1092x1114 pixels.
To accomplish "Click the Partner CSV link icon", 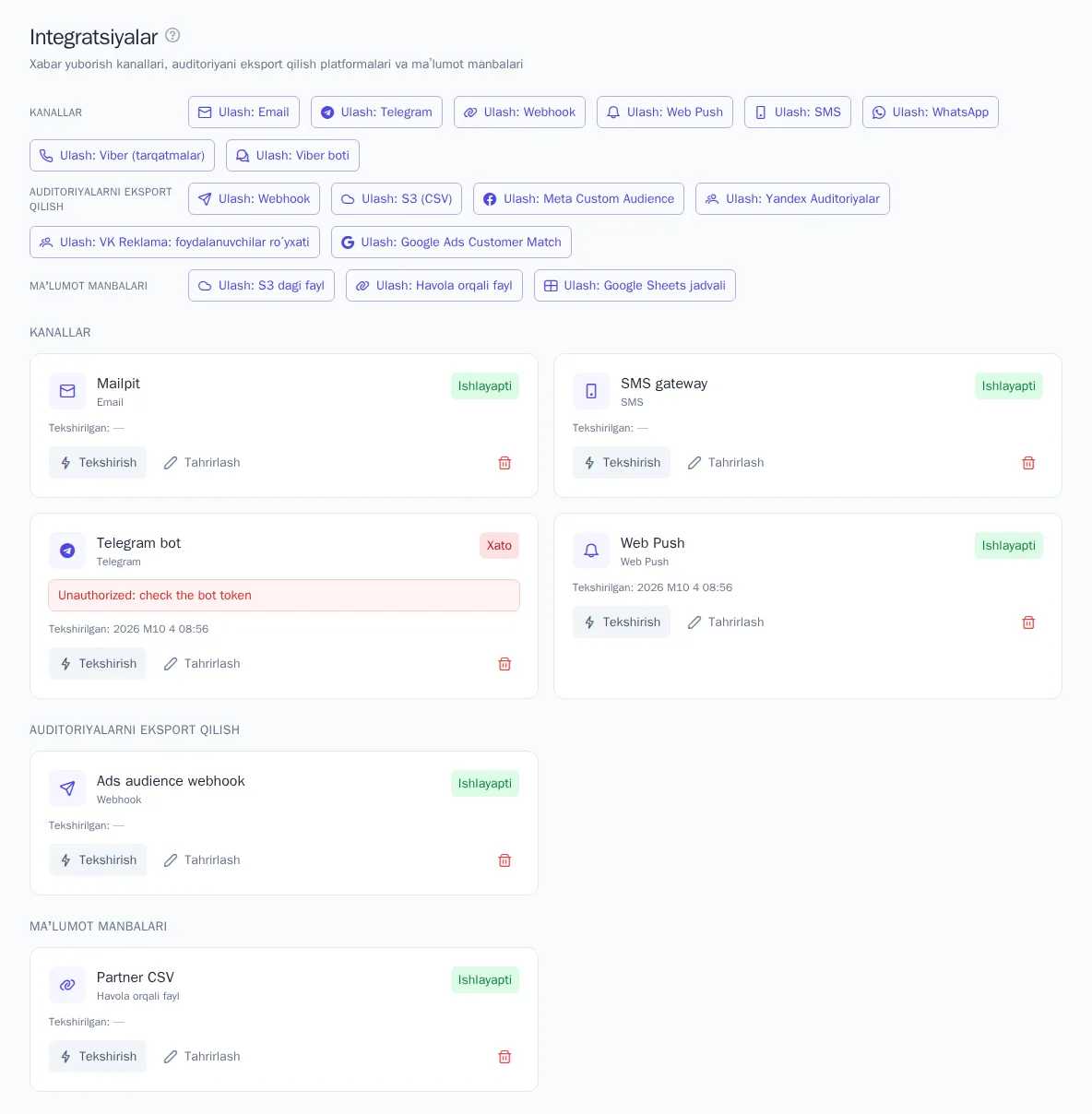I will [x=67, y=985].
